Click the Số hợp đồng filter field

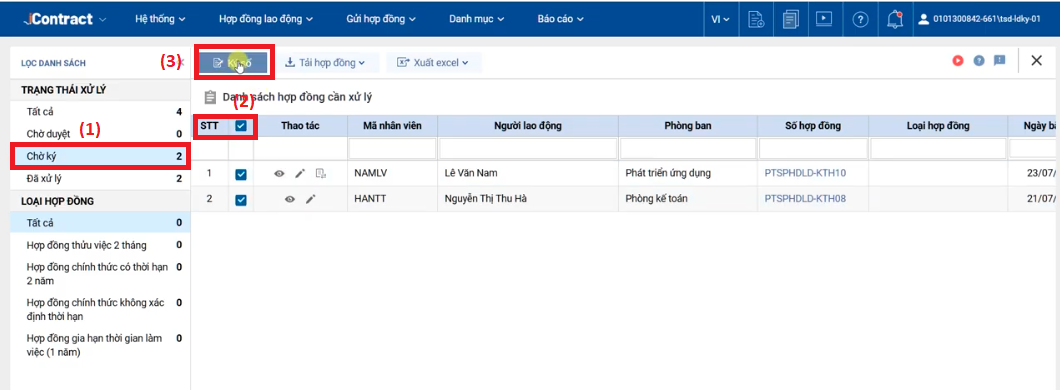pos(813,149)
